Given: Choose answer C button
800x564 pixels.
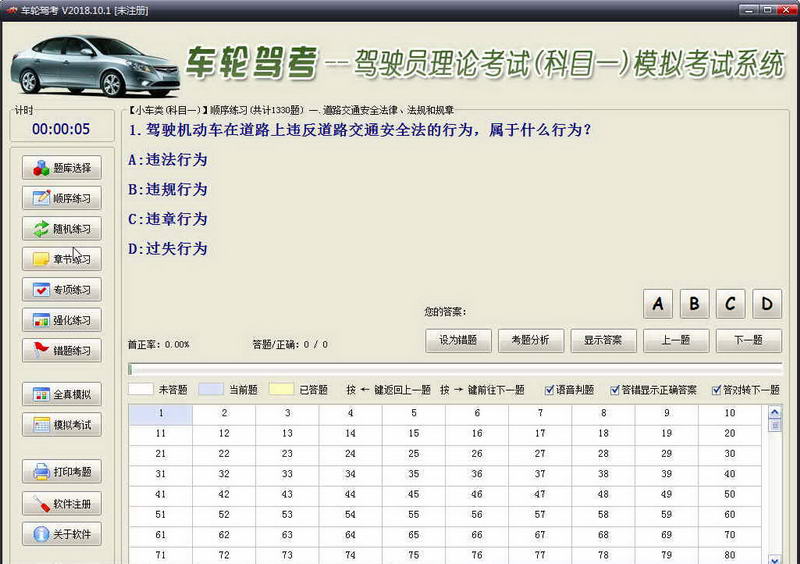Looking at the screenshot, I should pyautogui.click(x=731, y=304).
